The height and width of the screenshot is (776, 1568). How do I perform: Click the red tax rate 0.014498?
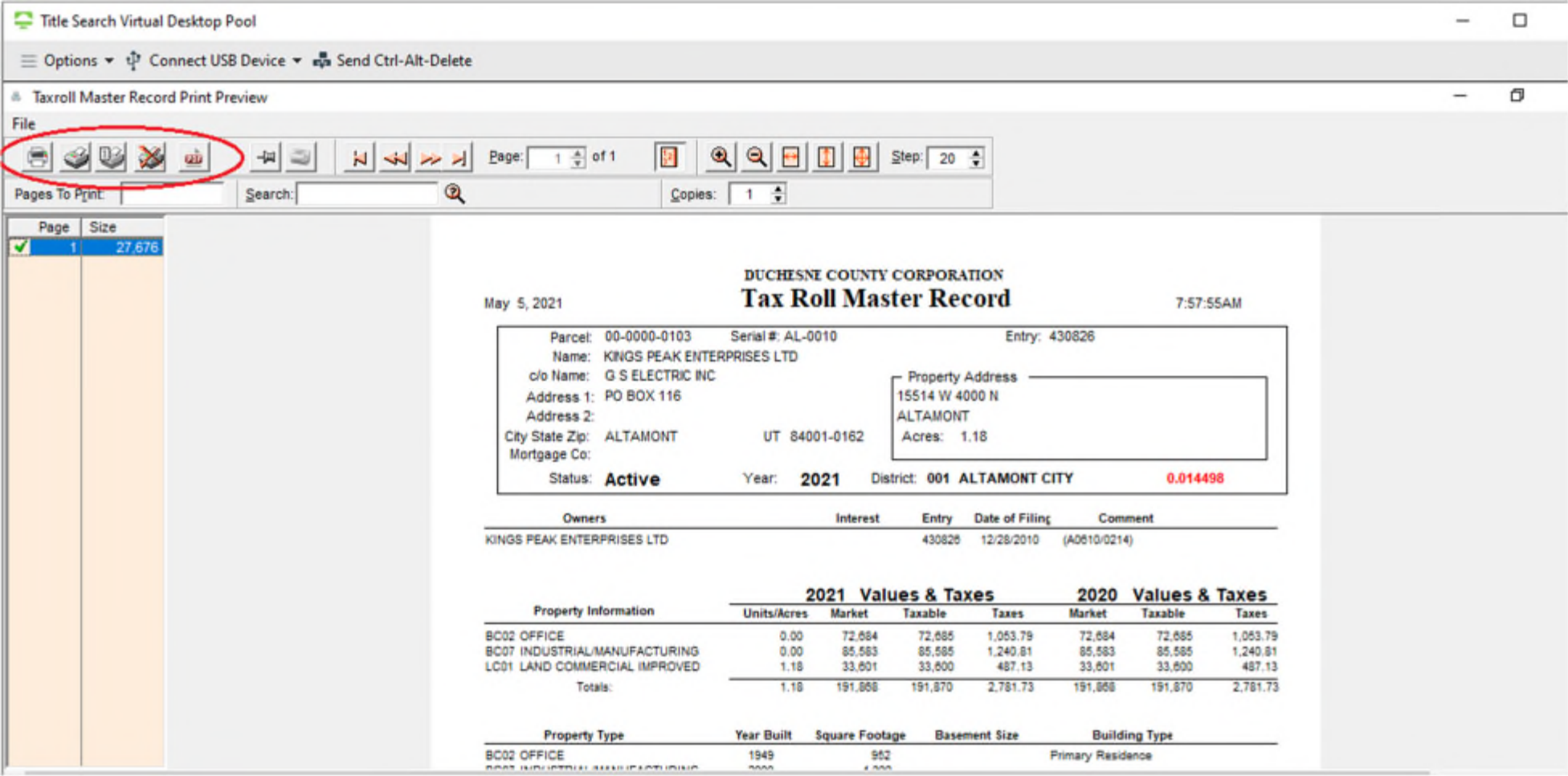(x=1194, y=478)
